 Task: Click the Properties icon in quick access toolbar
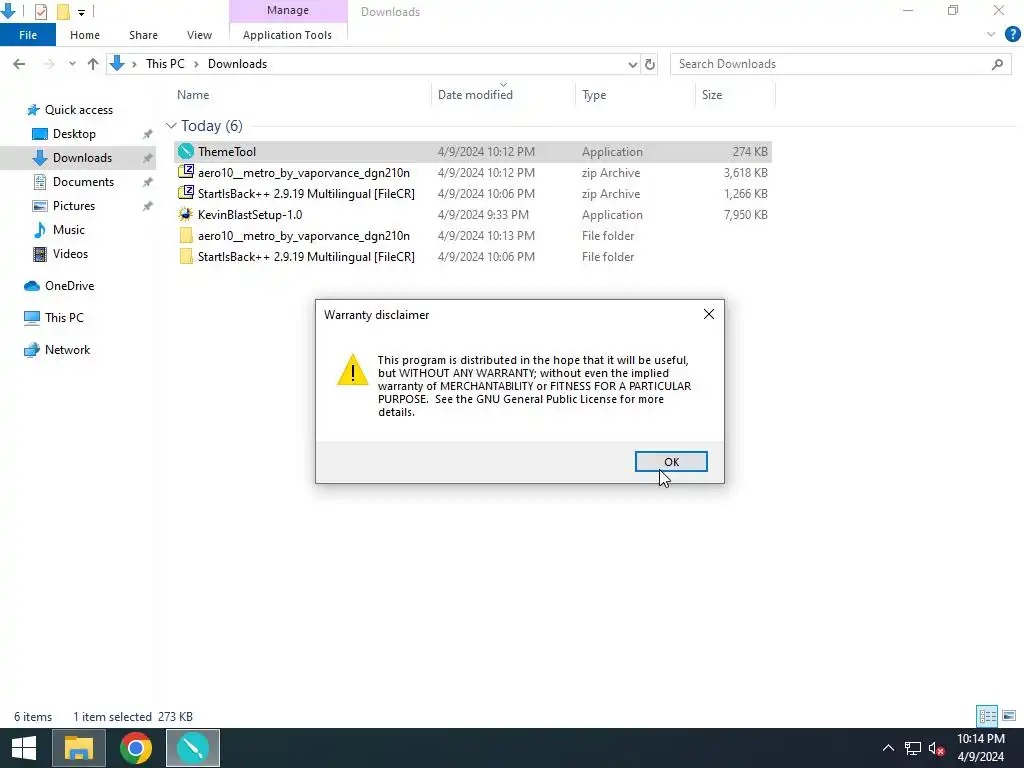[x=40, y=11]
